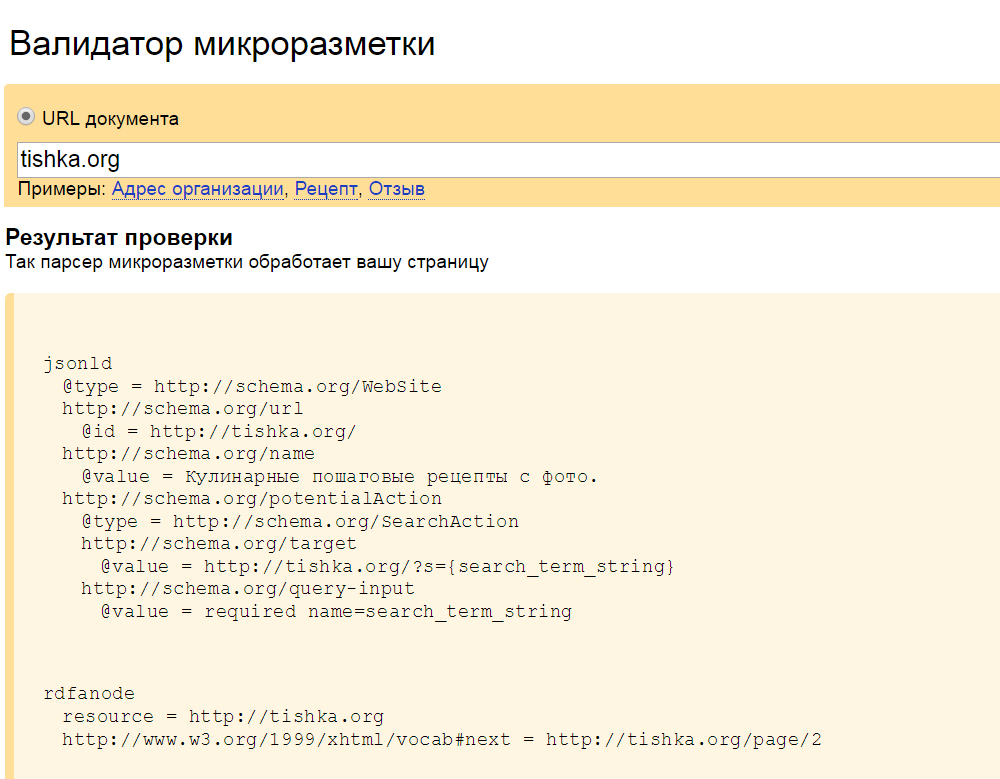Open the "Адрес организации" example link
The width and height of the screenshot is (1000, 779).
(x=197, y=189)
